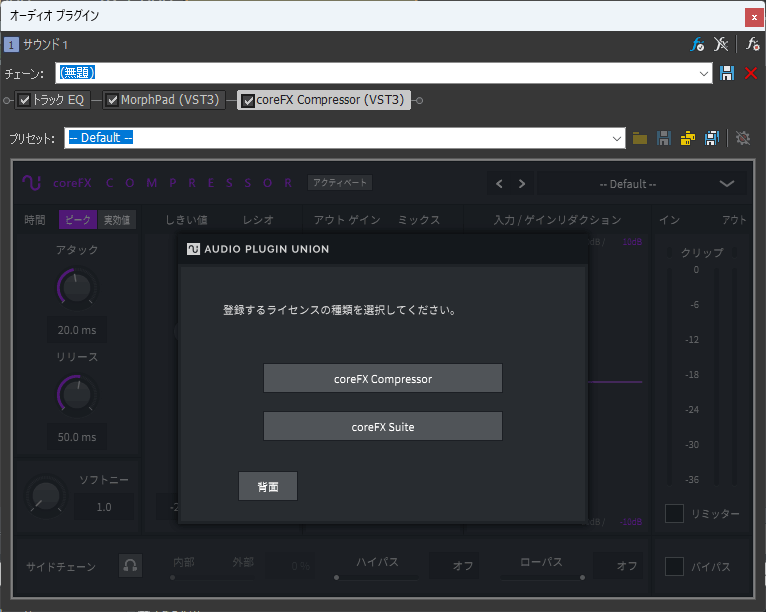Image resolution: width=766 pixels, height=612 pixels.
Task: Click the save-all presets icon
Action: [712, 138]
